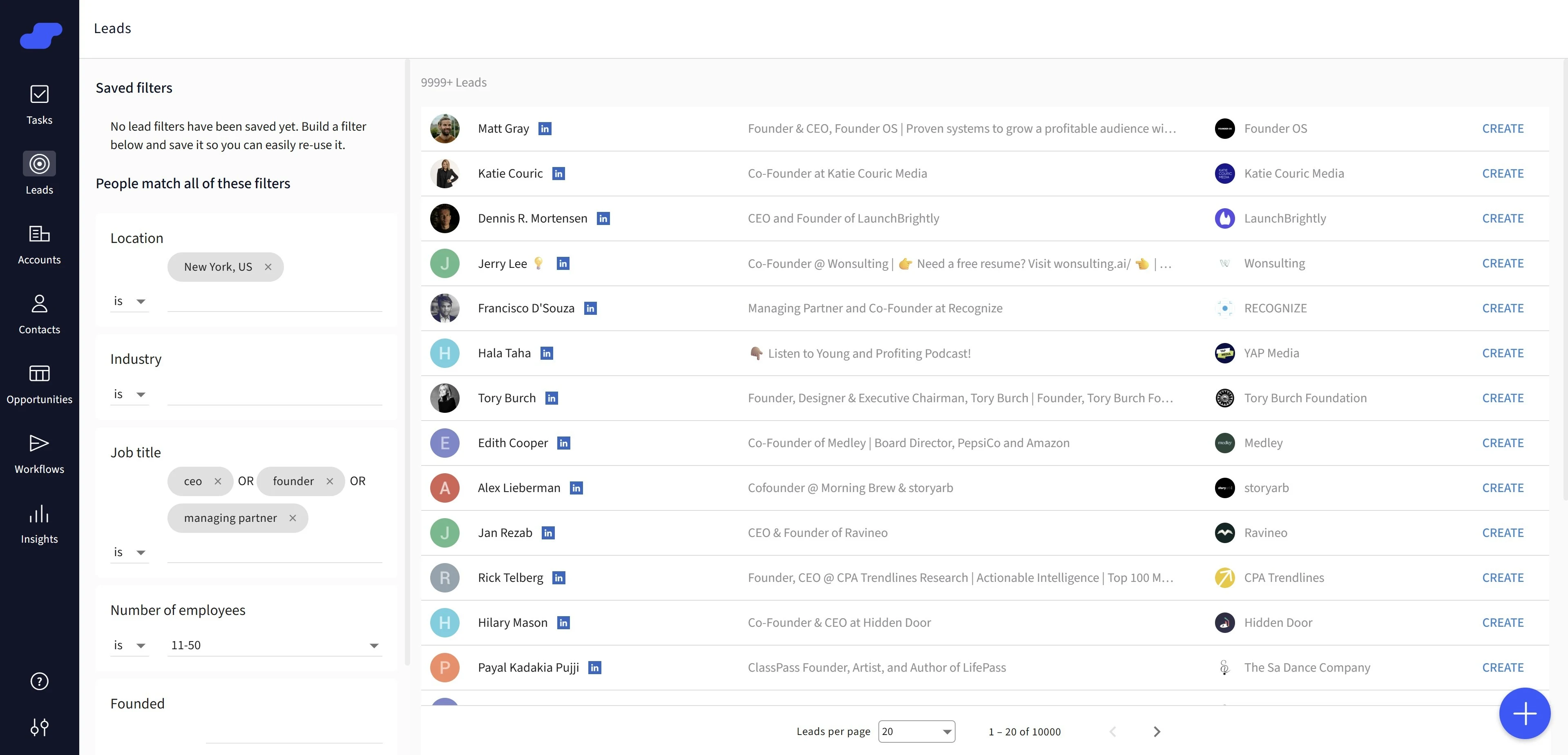Open Payal Kadakia Pujji's LinkedIn icon
1568x755 pixels.
[x=595, y=668]
